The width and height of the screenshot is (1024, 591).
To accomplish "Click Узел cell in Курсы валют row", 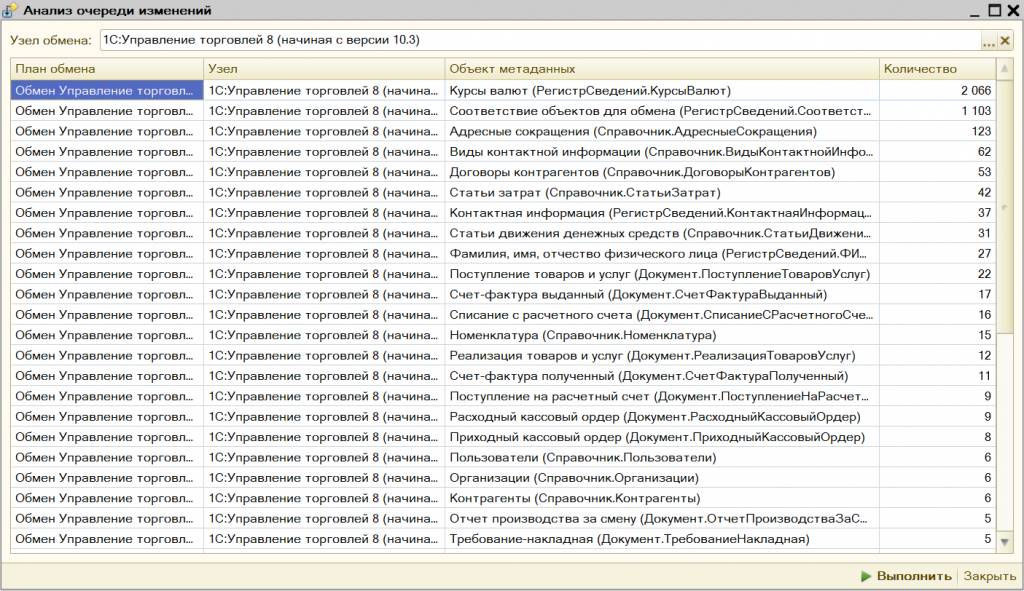I will [324, 91].
